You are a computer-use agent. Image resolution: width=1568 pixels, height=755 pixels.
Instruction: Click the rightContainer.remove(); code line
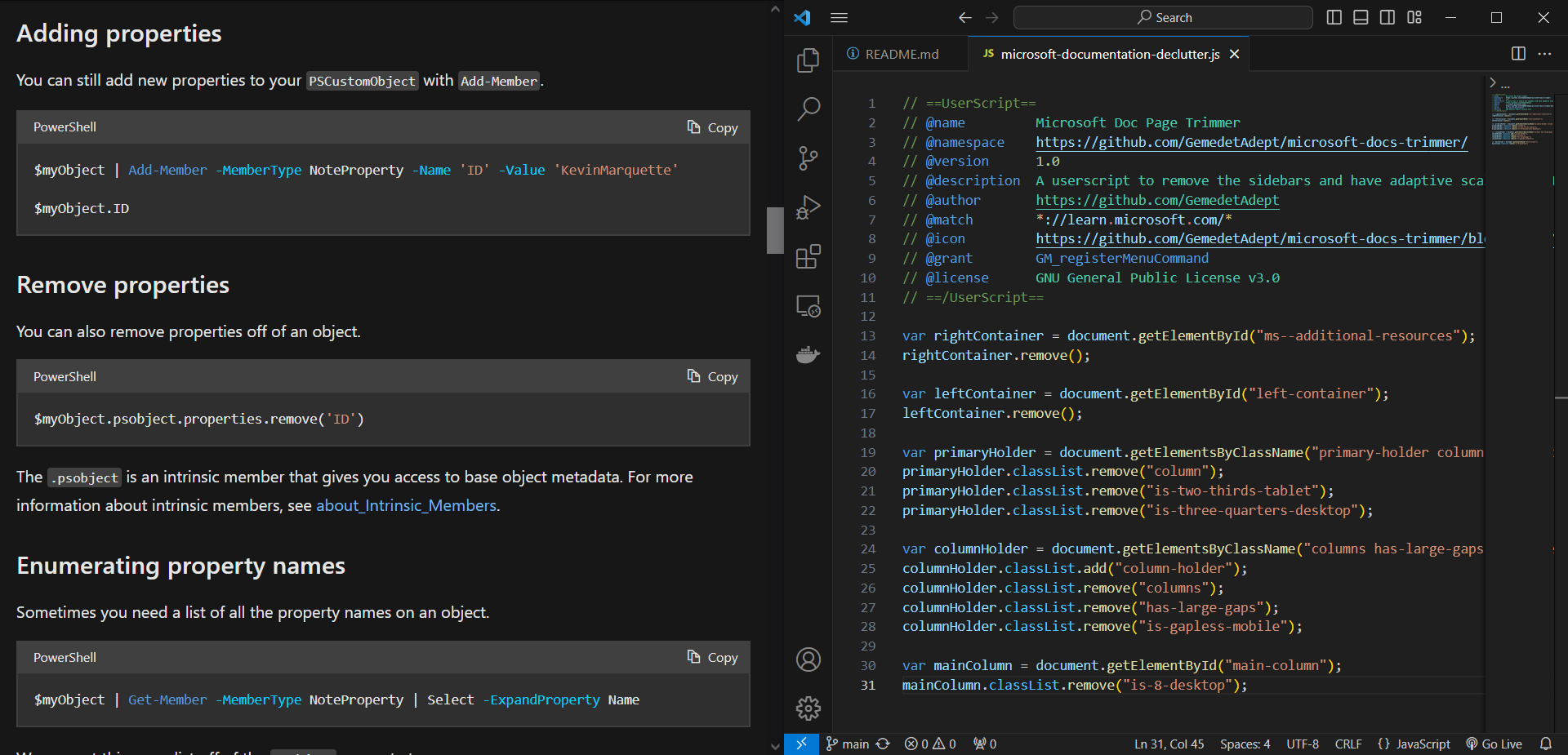click(996, 355)
